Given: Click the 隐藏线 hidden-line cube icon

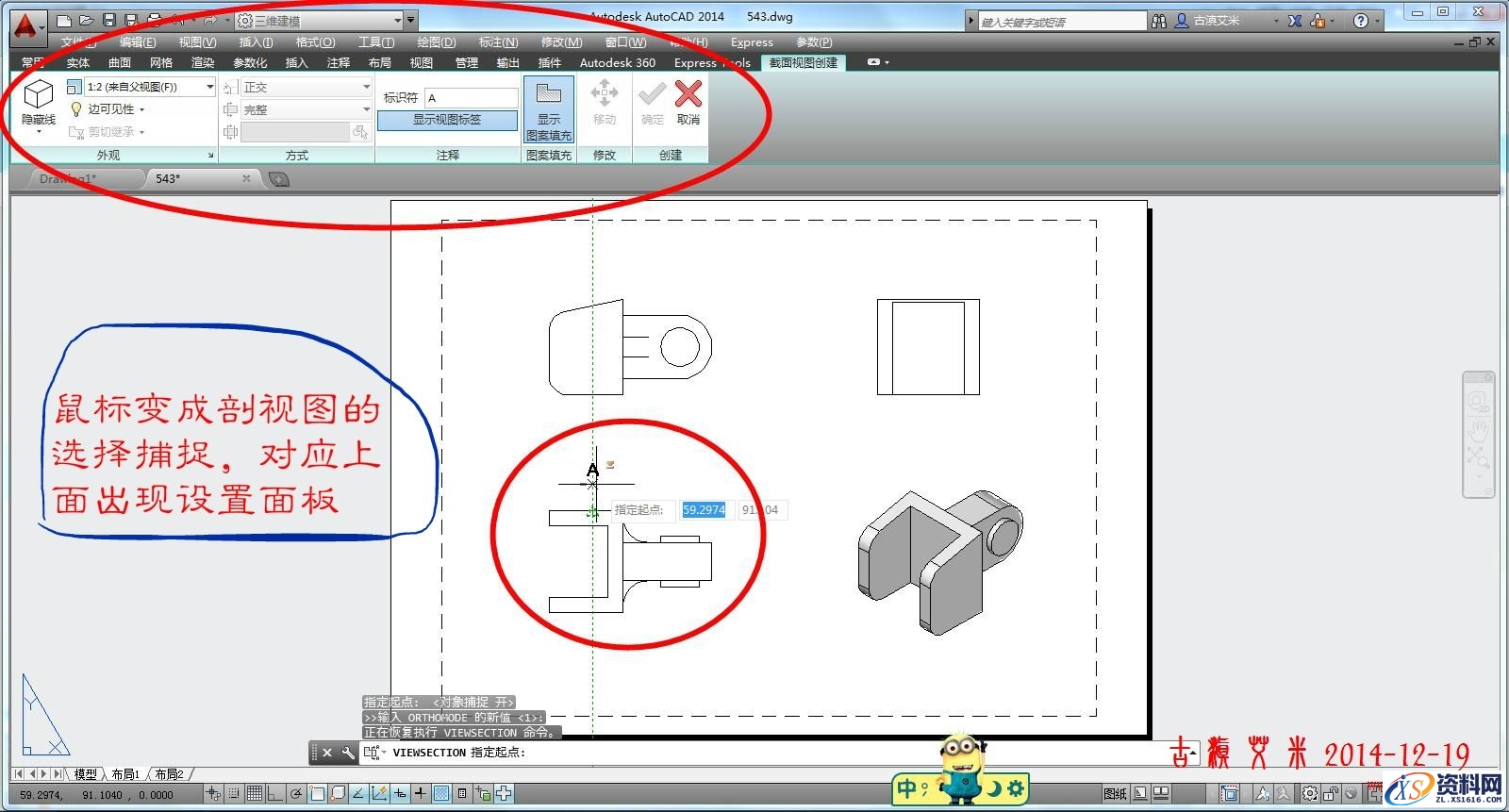Looking at the screenshot, I should pyautogui.click(x=39, y=95).
